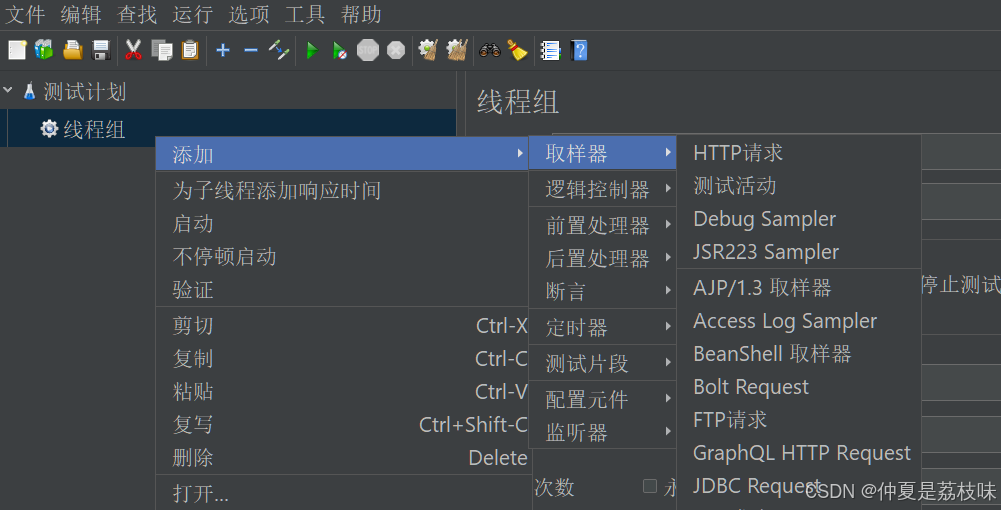Add a 测试活动 sampler

tap(799, 186)
